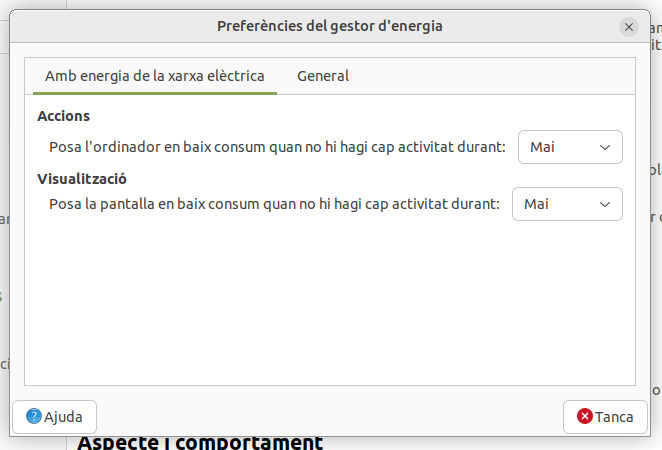Image resolution: width=662 pixels, height=450 pixels.
Task: Click the 'Mai' value in the Visualització combo box
Action: (537, 204)
